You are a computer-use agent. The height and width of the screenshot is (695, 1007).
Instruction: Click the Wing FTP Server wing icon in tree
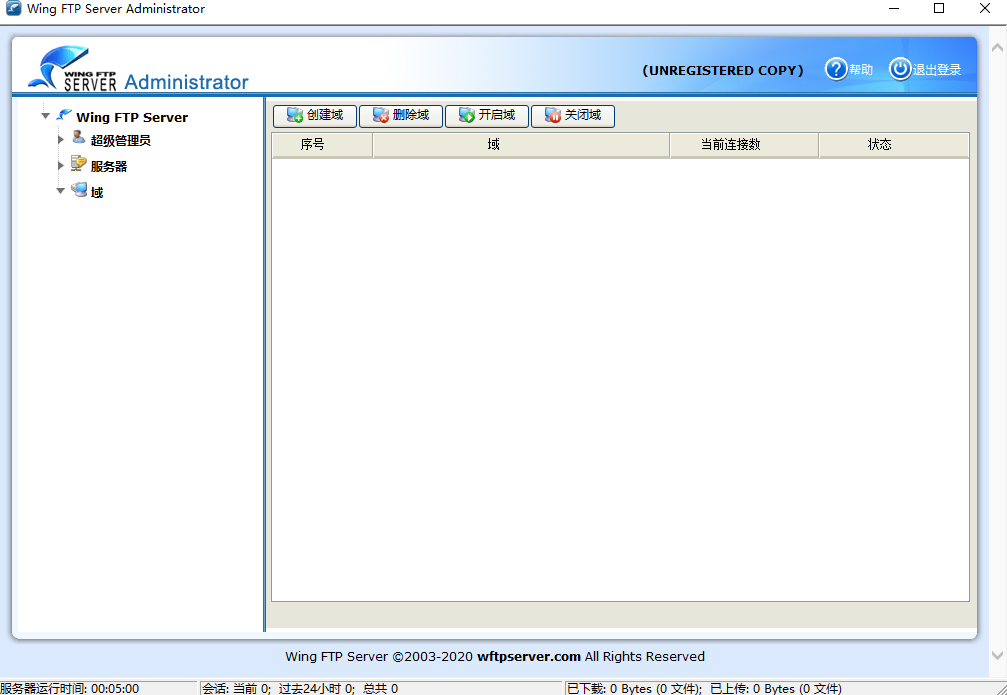(x=64, y=115)
